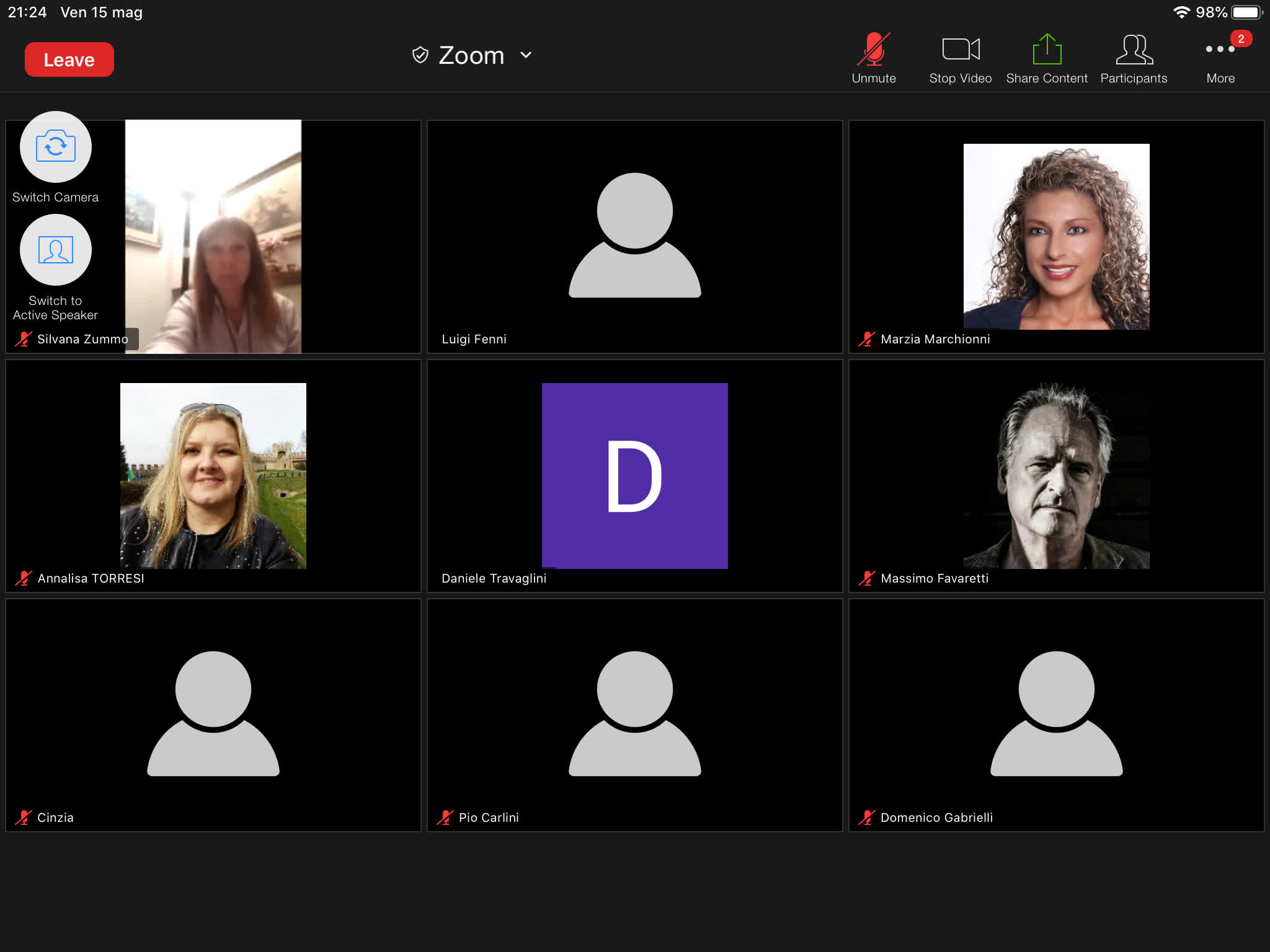
Task: Unmute the microphone
Action: [874, 59]
